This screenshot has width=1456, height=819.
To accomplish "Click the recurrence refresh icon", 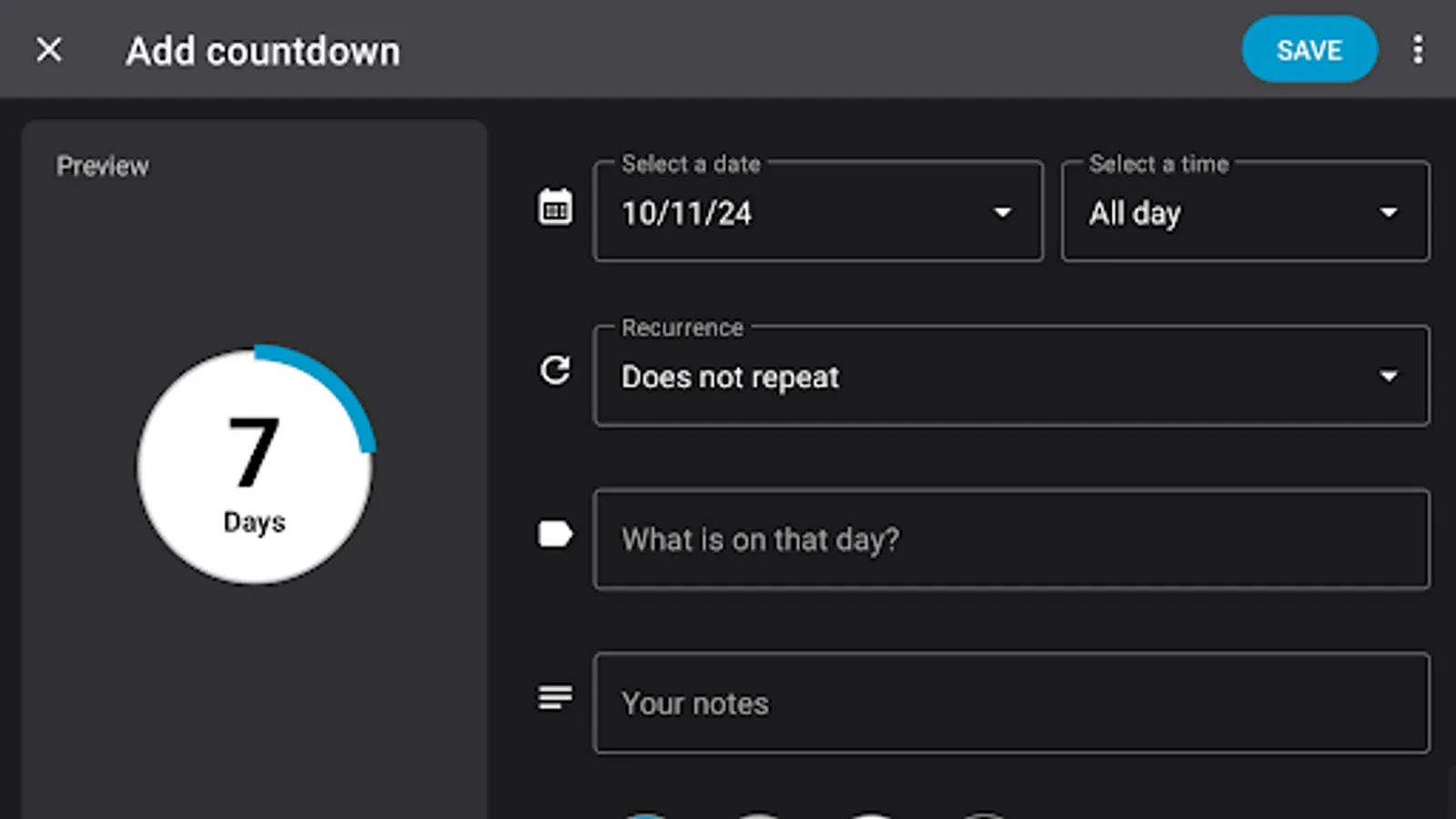I will (x=554, y=371).
